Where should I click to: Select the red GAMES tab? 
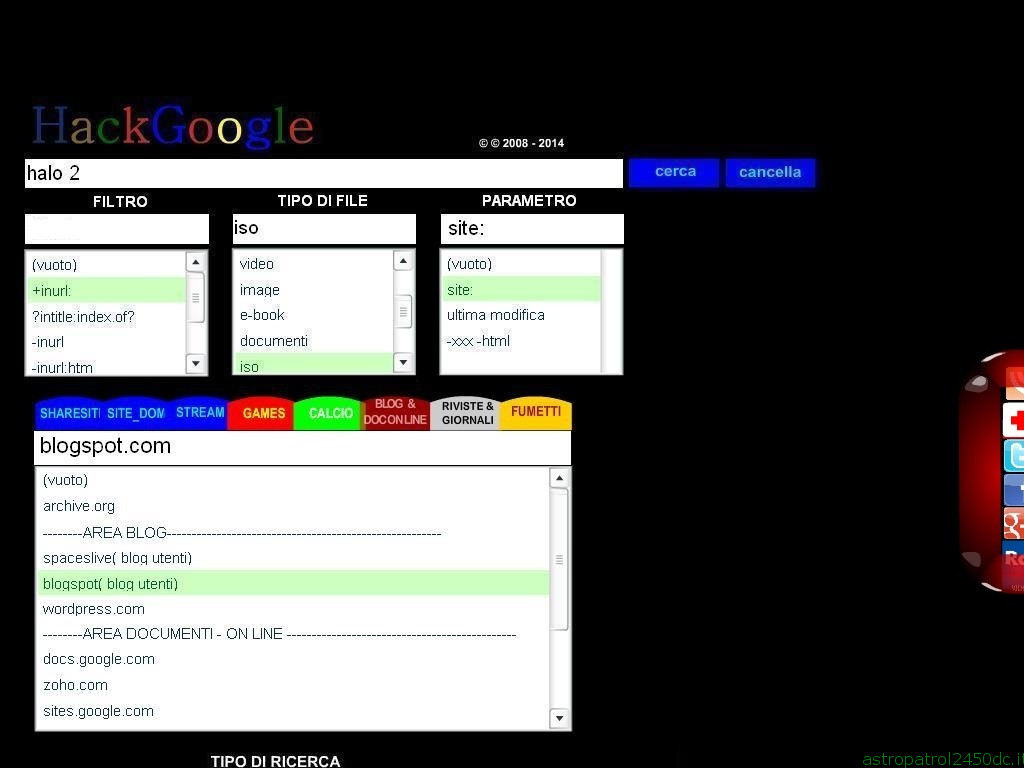(x=263, y=413)
